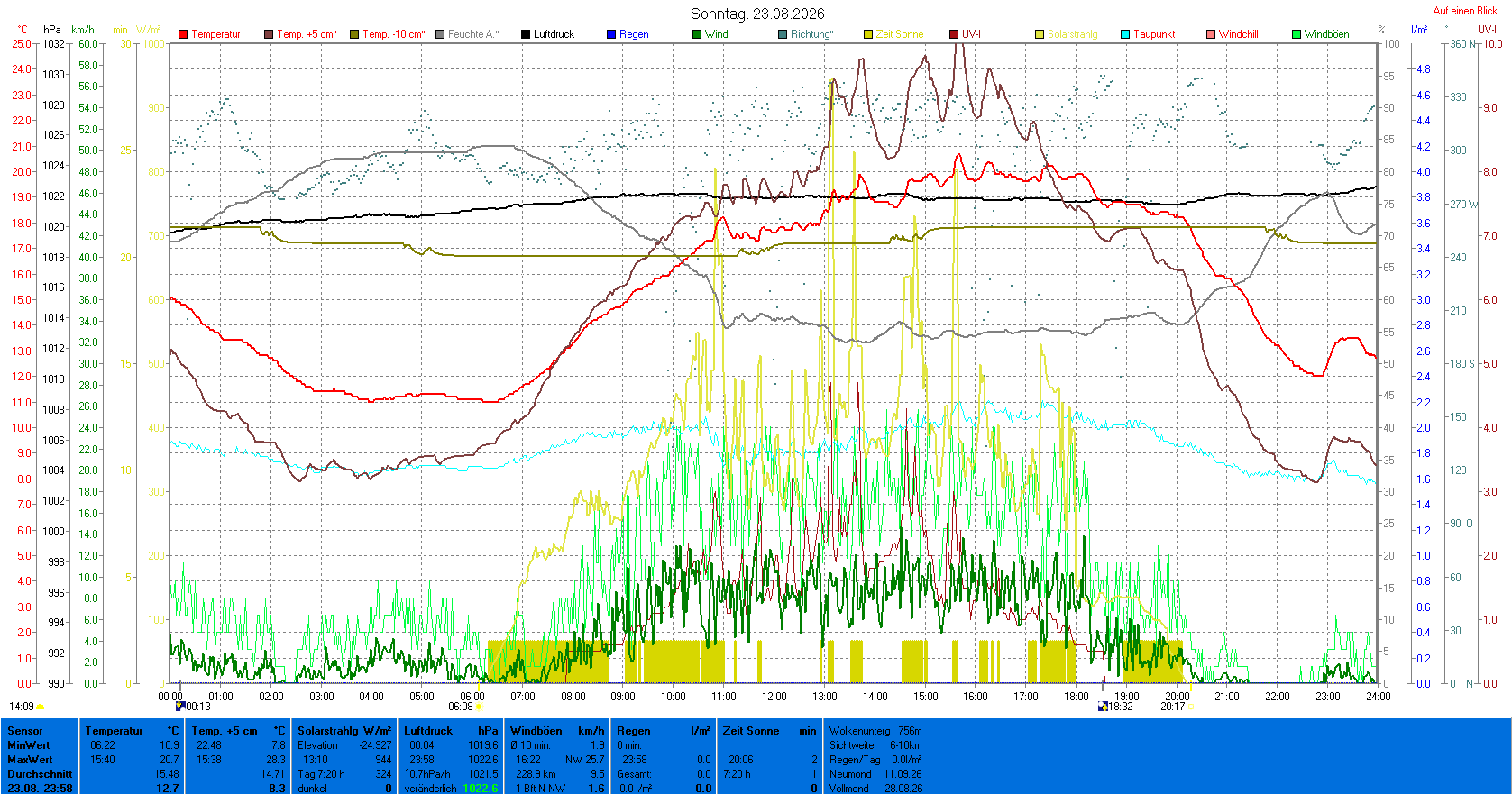Click the salmon Windchill swatch
This screenshot has height=794, width=1512.
tap(1211, 34)
